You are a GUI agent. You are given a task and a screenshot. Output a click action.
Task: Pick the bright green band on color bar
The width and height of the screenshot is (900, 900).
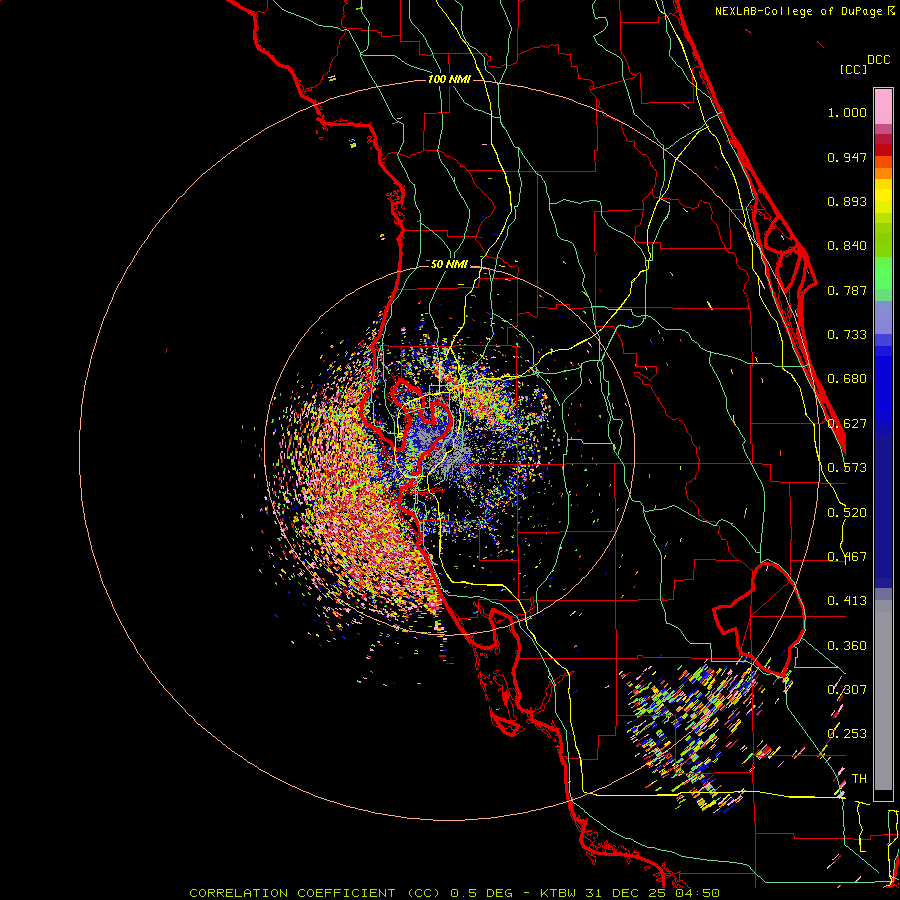(x=883, y=273)
